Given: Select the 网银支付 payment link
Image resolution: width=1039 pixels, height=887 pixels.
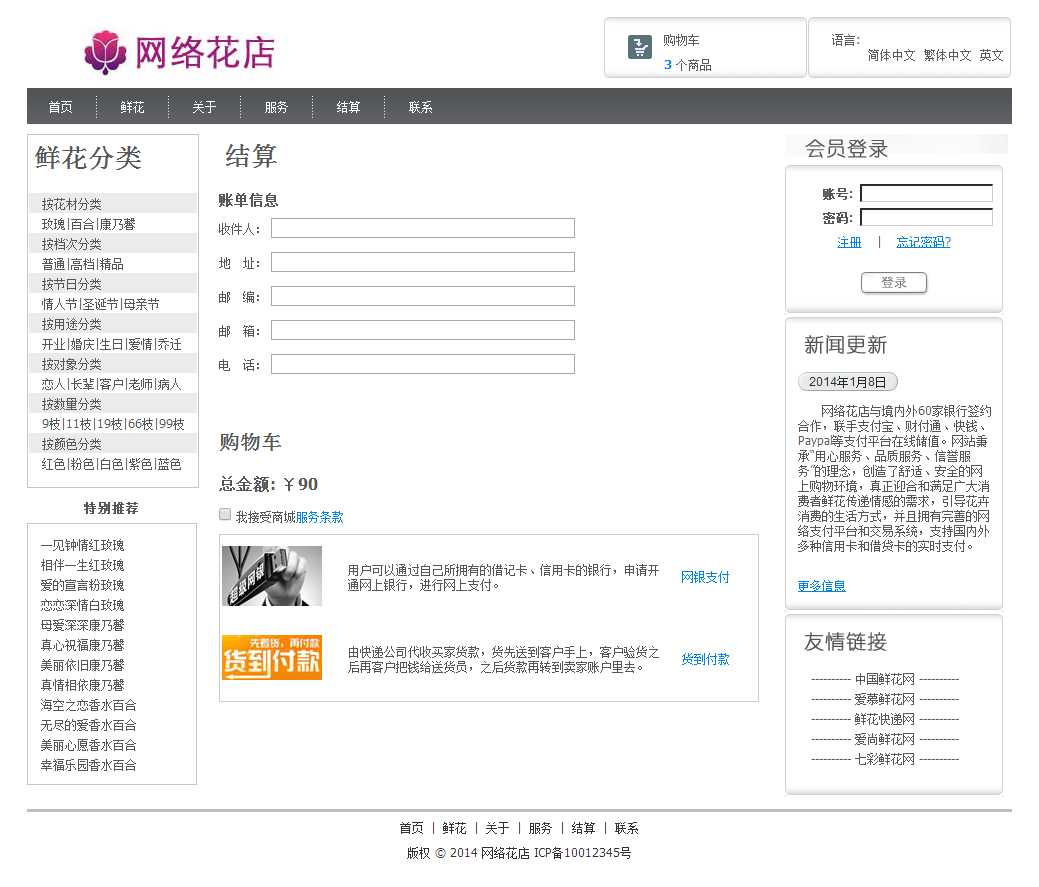Looking at the screenshot, I should 705,577.
